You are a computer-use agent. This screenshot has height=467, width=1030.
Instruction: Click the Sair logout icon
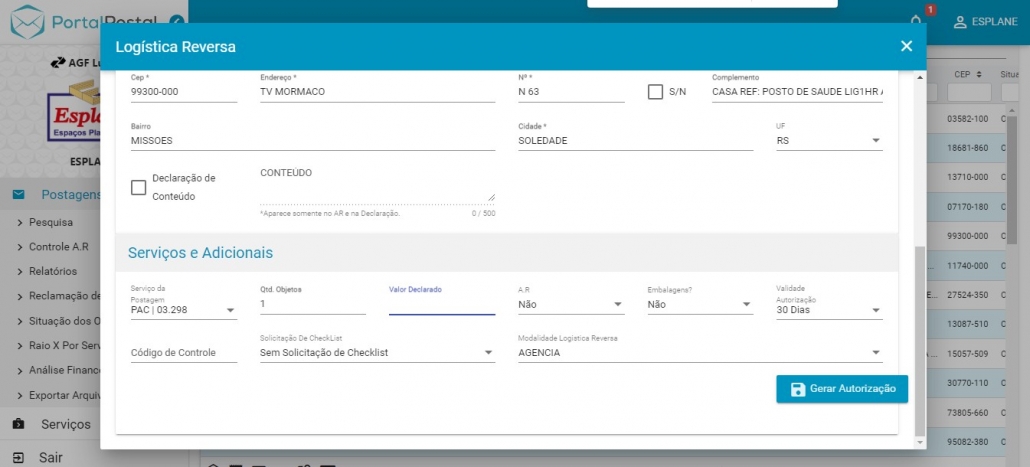[x=19, y=457]
